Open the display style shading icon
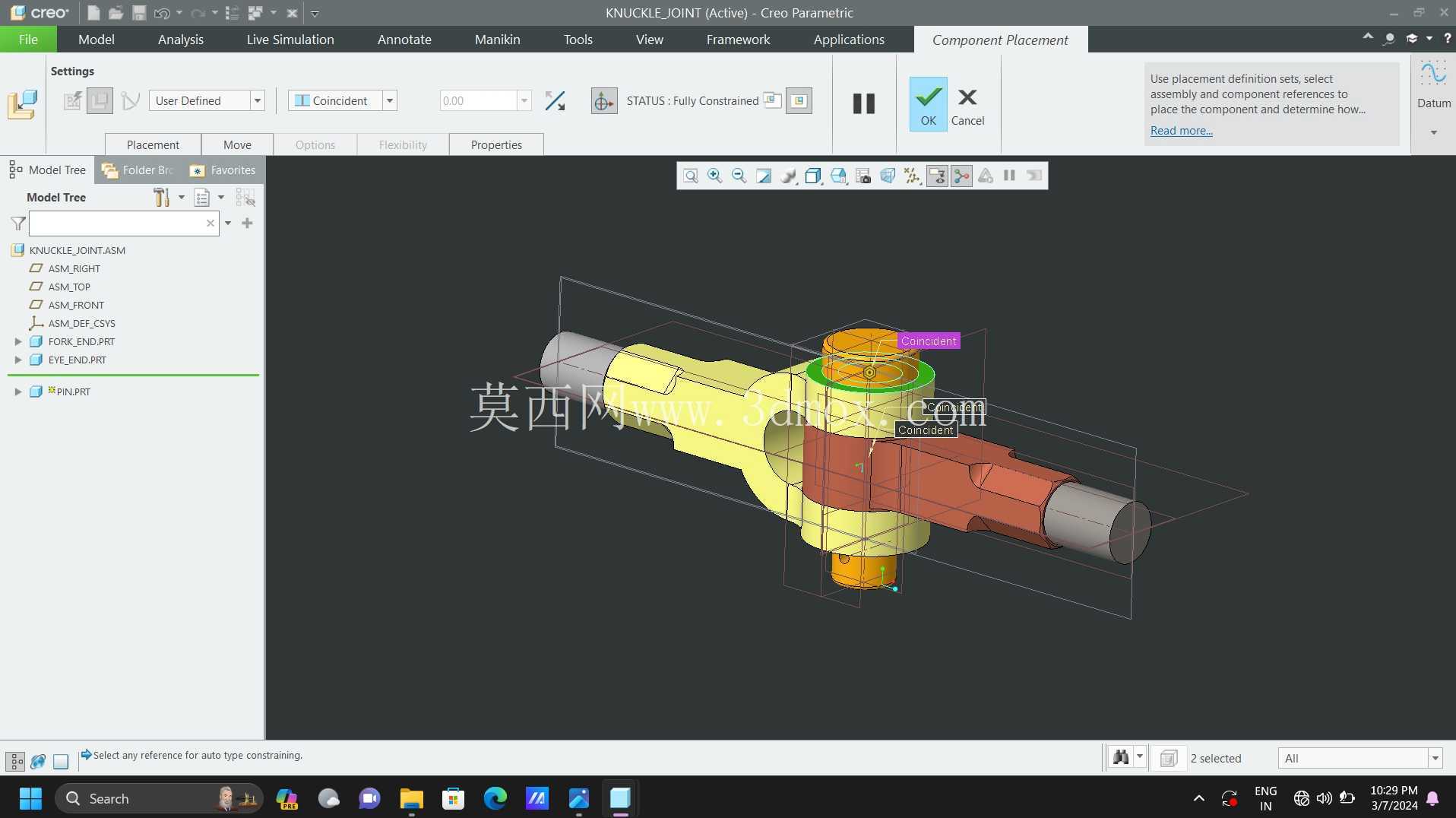Screen dimensions: 1456x818 point(788,176)
